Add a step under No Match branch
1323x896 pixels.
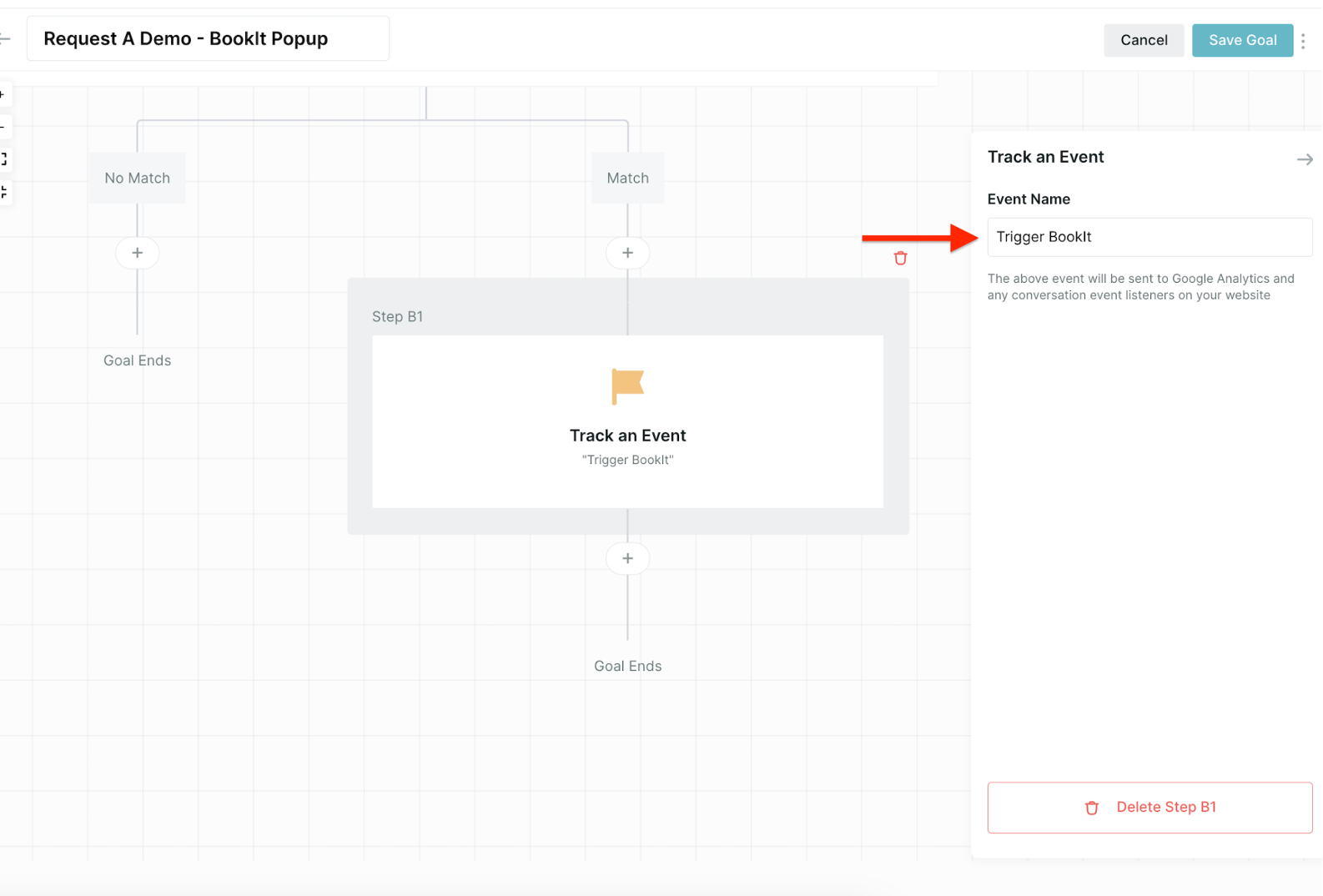(138, 253)
